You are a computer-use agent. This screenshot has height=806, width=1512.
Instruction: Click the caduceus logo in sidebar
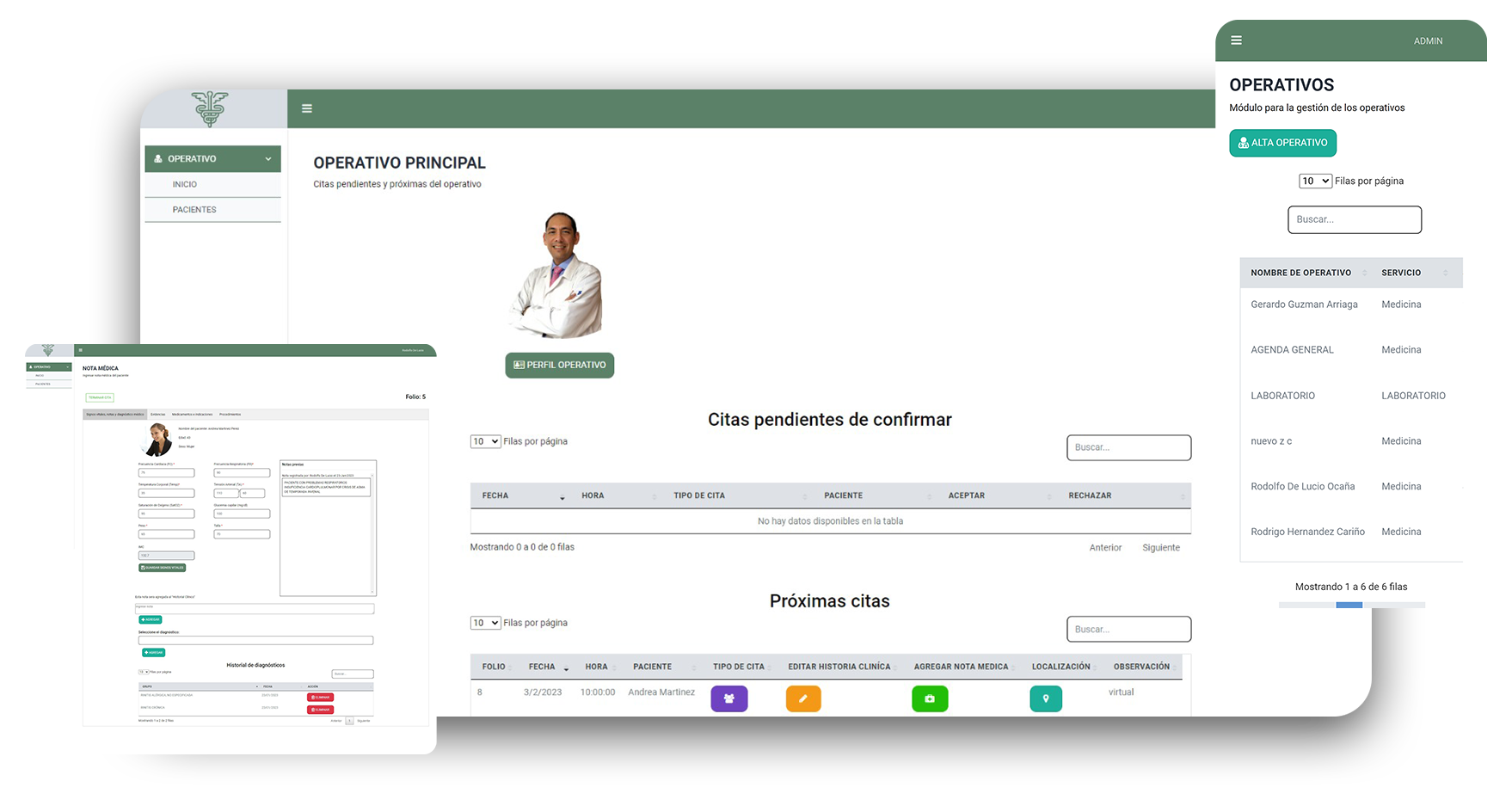[210, 108]
